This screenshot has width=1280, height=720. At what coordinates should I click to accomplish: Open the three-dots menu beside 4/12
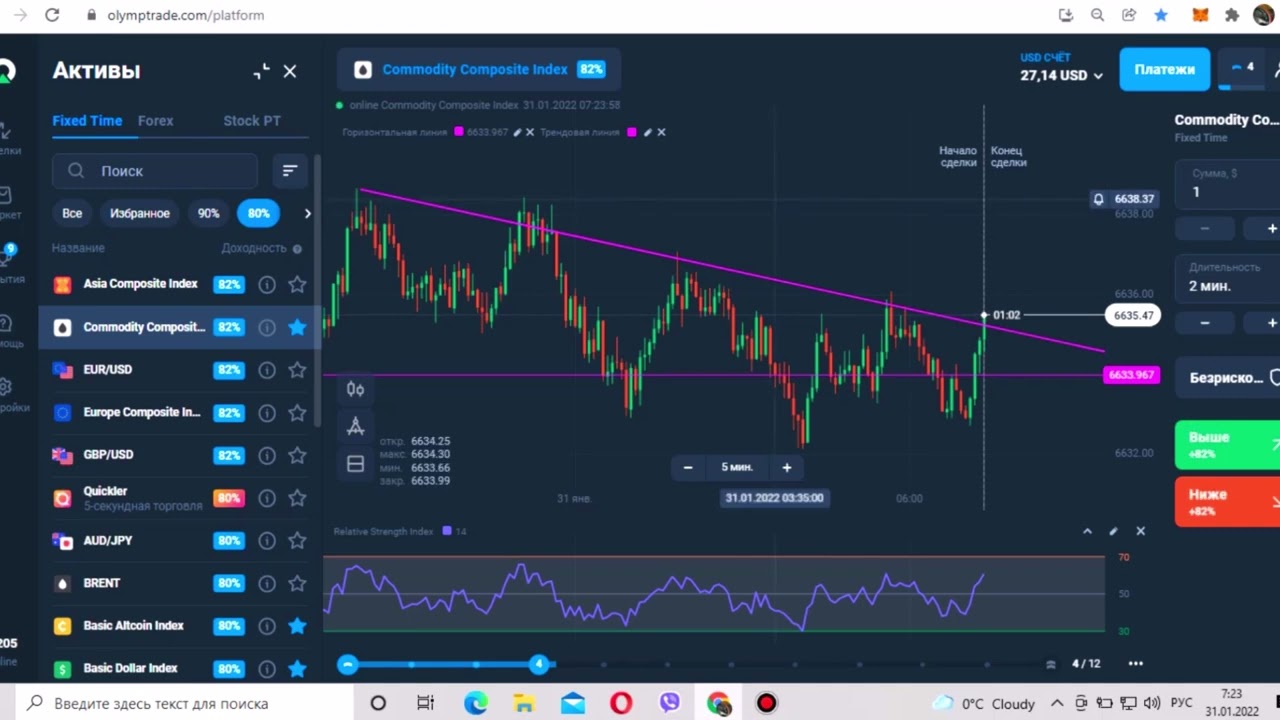pos(1135,663)
